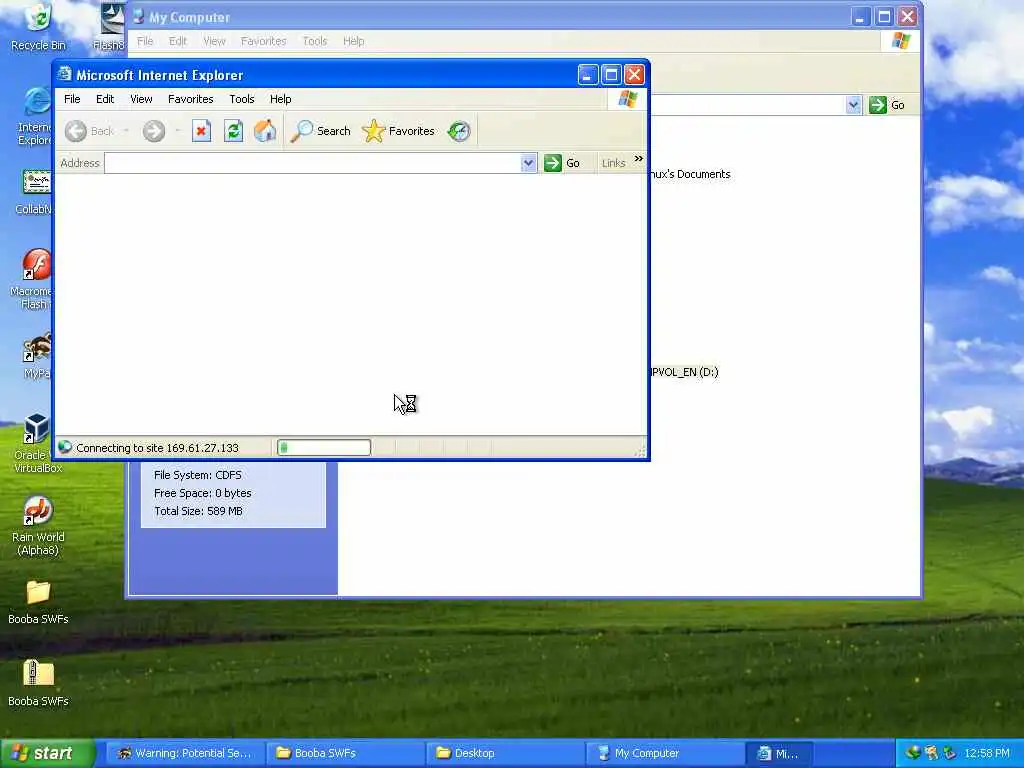This screenshot has width=1024, height=768.
Task: Switch to Desktop taskbar button
Action: (x=505, y=753)
